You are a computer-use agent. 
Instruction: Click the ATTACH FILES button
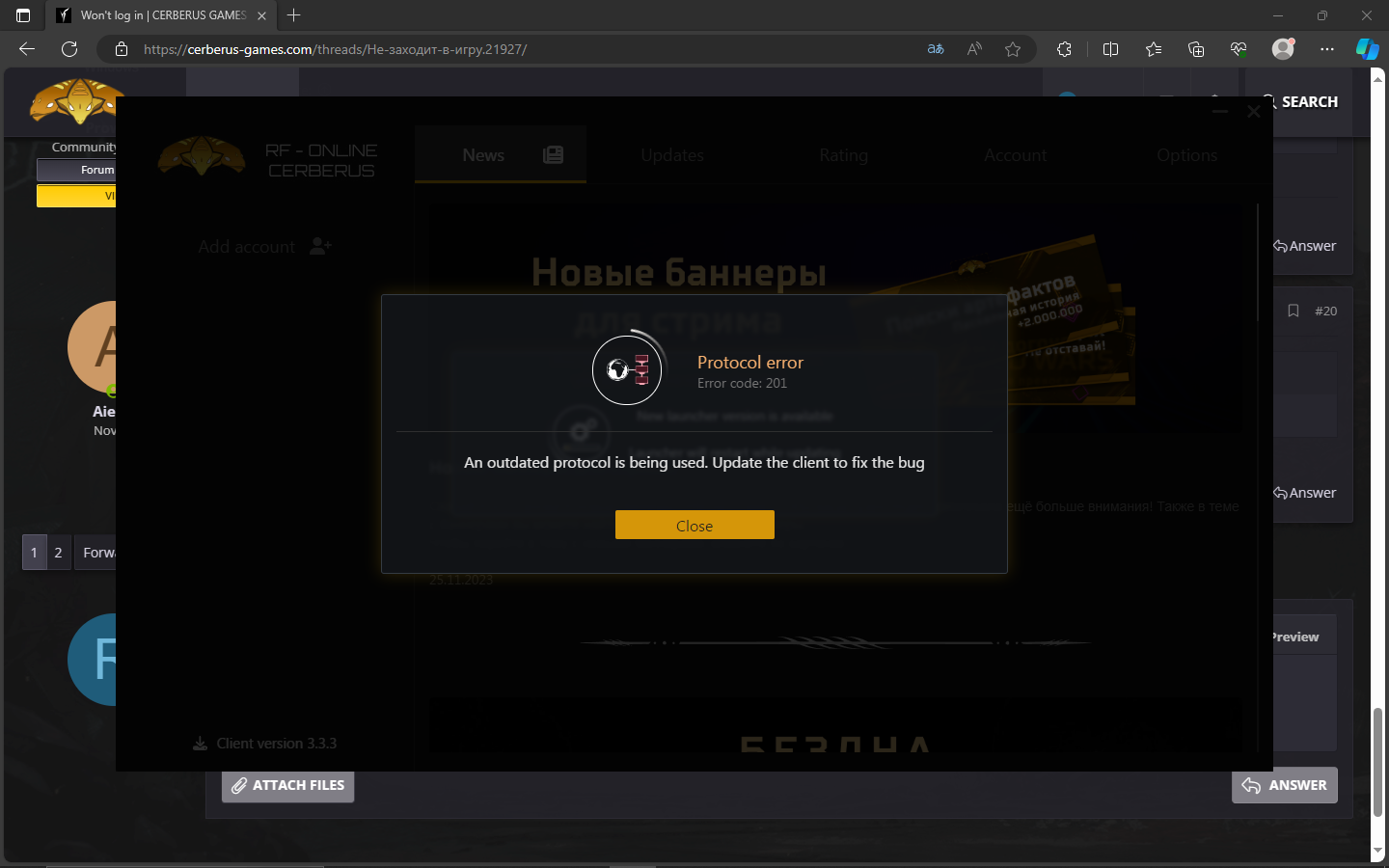tap(288, 785)
